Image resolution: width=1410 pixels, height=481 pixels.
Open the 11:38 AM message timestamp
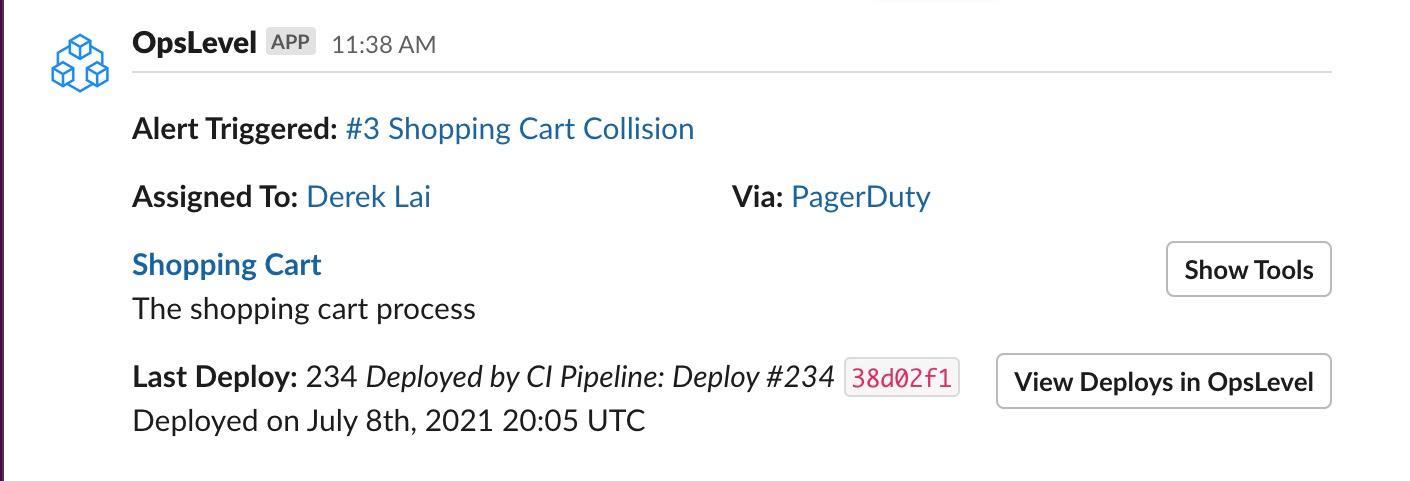(383, 45)
